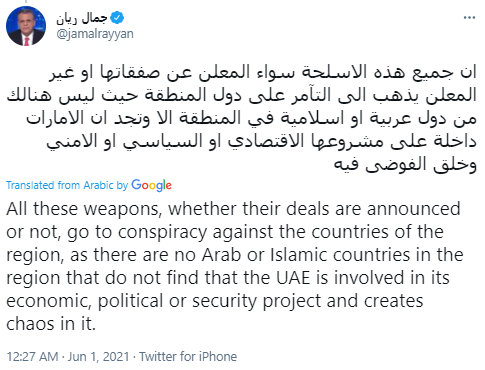Click "Translated from Arabic by" link
This screenshot has width=485, height=370.
point(67,185)
